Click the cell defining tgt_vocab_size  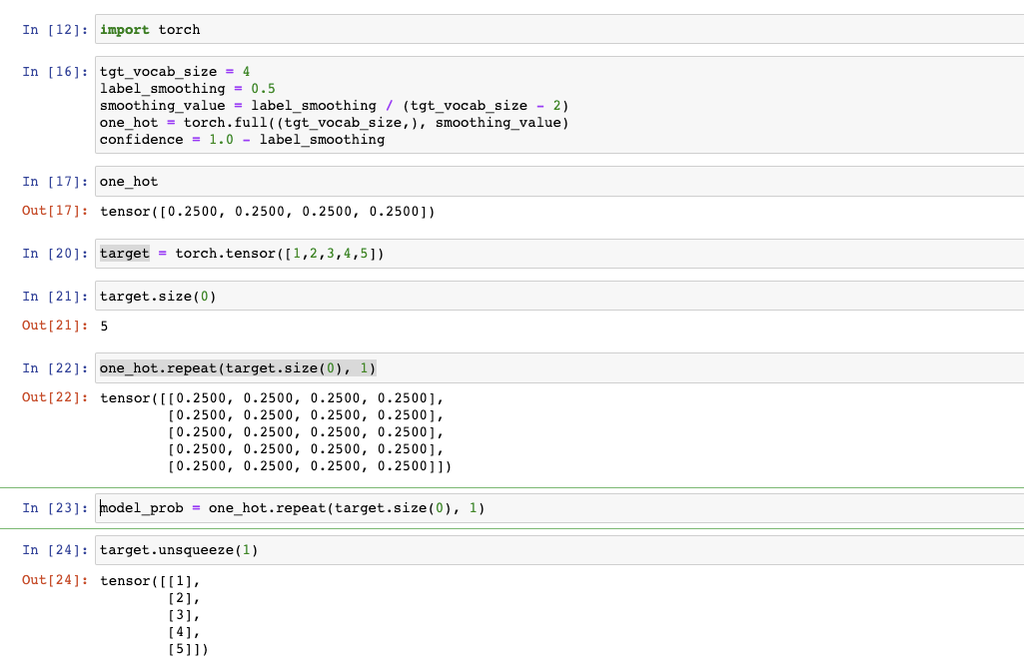560,105
